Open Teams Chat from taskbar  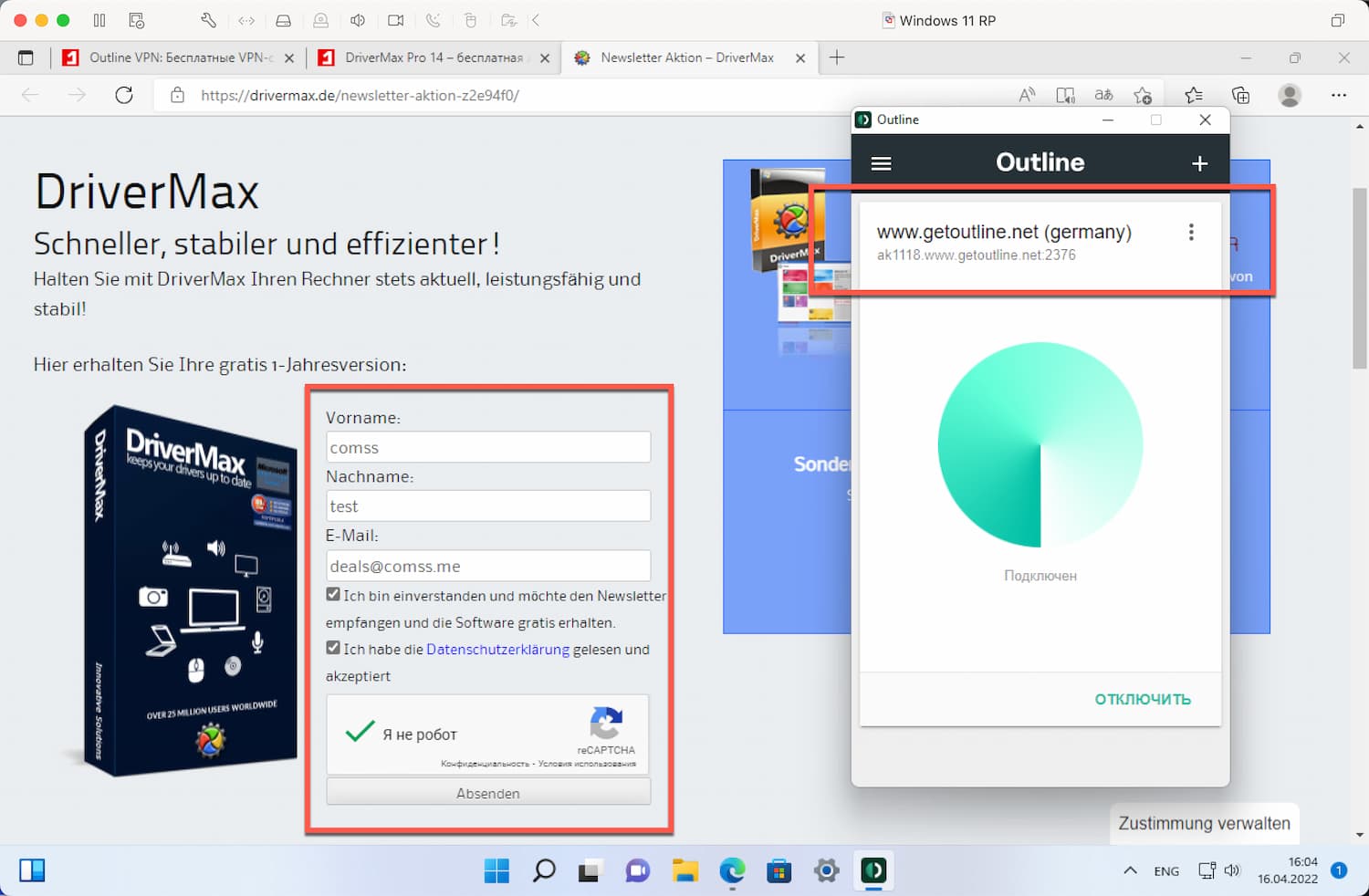pyautogui.click(x=637, y=870)
